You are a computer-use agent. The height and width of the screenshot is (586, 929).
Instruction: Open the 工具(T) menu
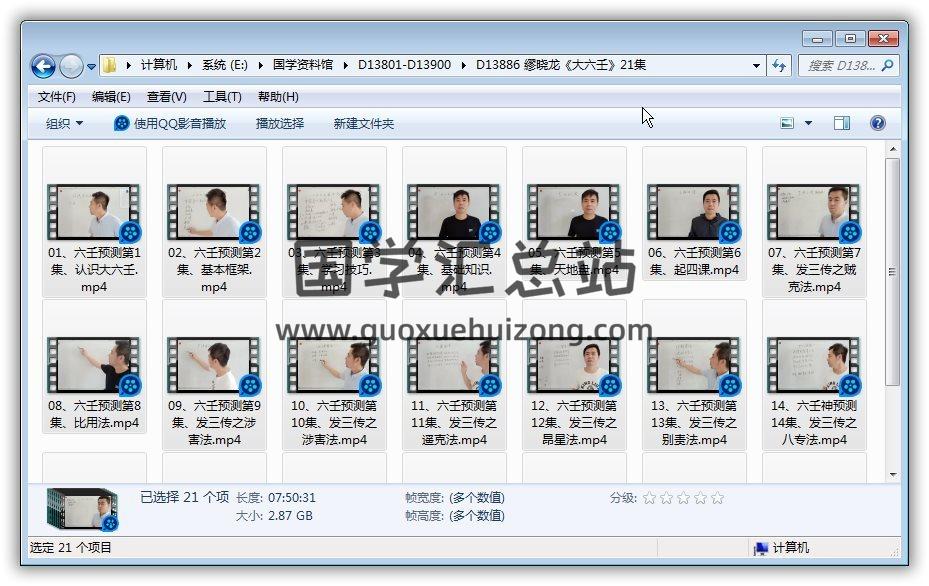[222, 97]
